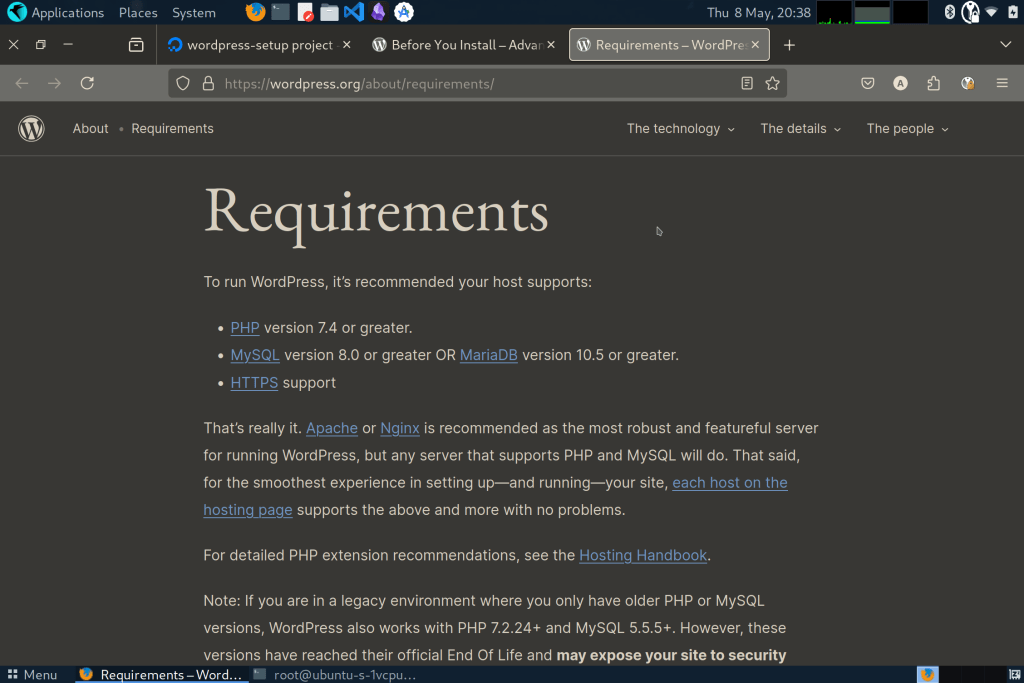Open the Firefox account avatar
Screen dimensions: 1024x683
pos(900,83)
